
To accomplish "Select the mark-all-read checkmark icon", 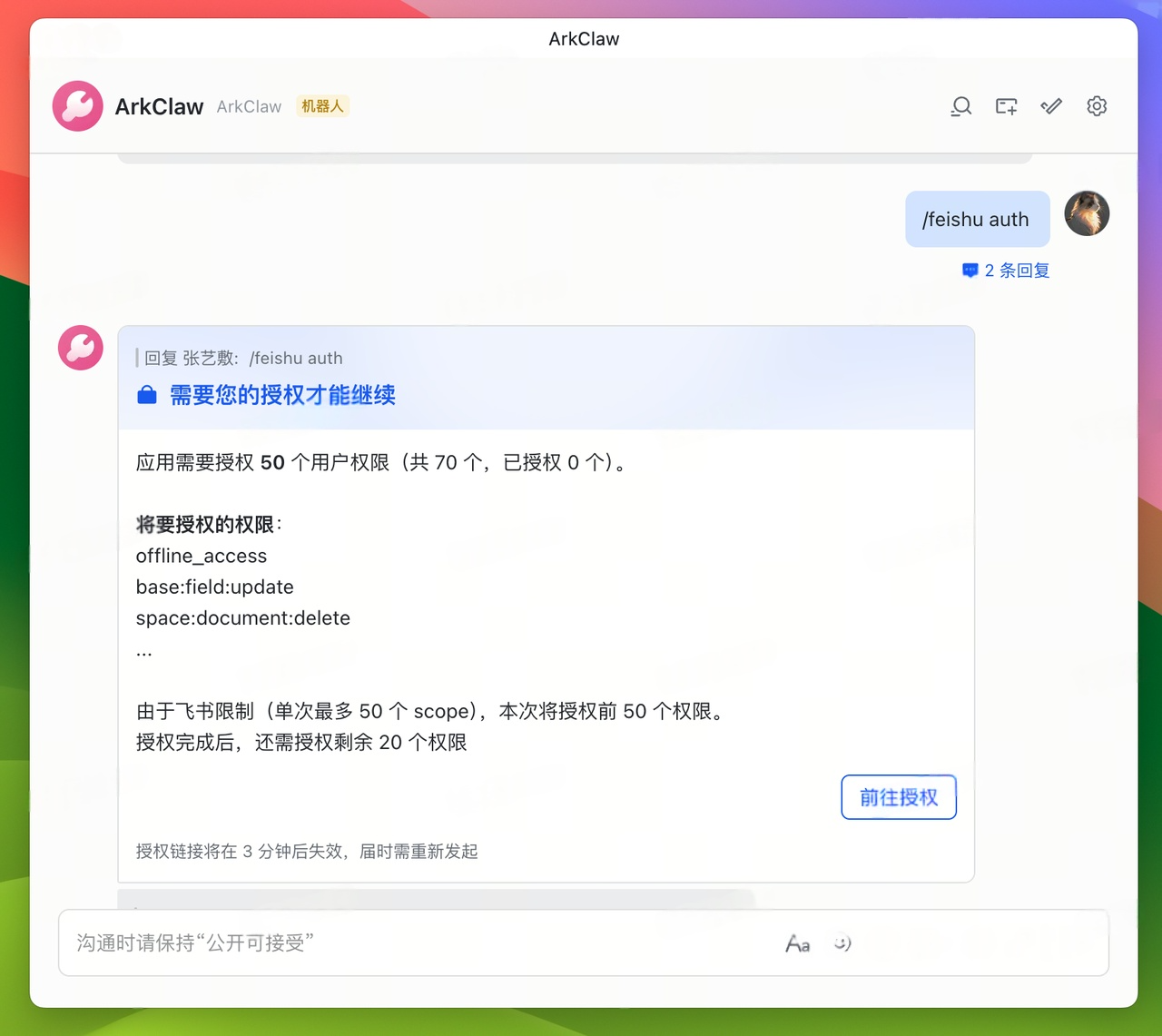I will coord(1051,106).
